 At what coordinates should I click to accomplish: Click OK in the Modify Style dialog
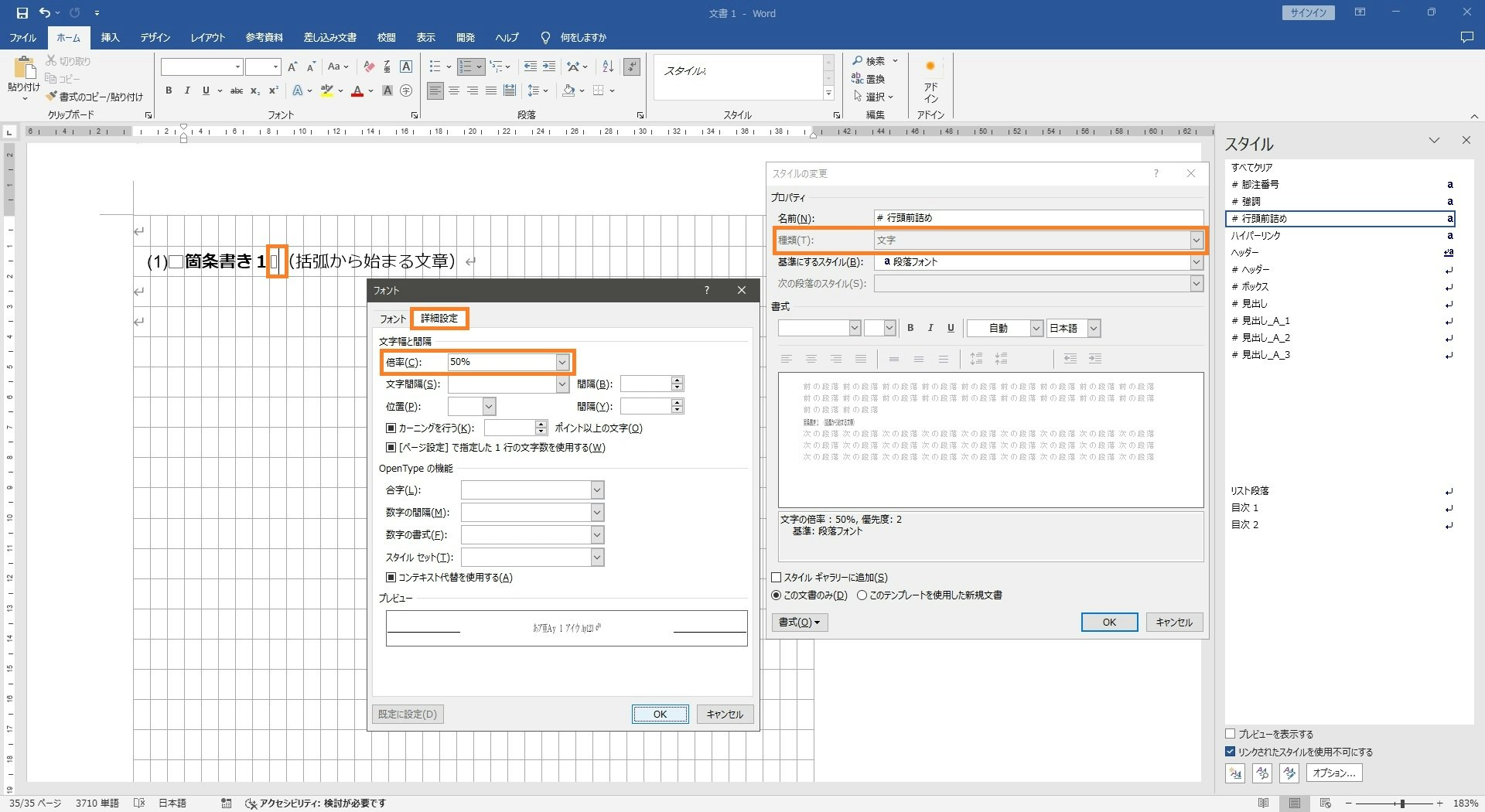click(x=1109, y=623)
